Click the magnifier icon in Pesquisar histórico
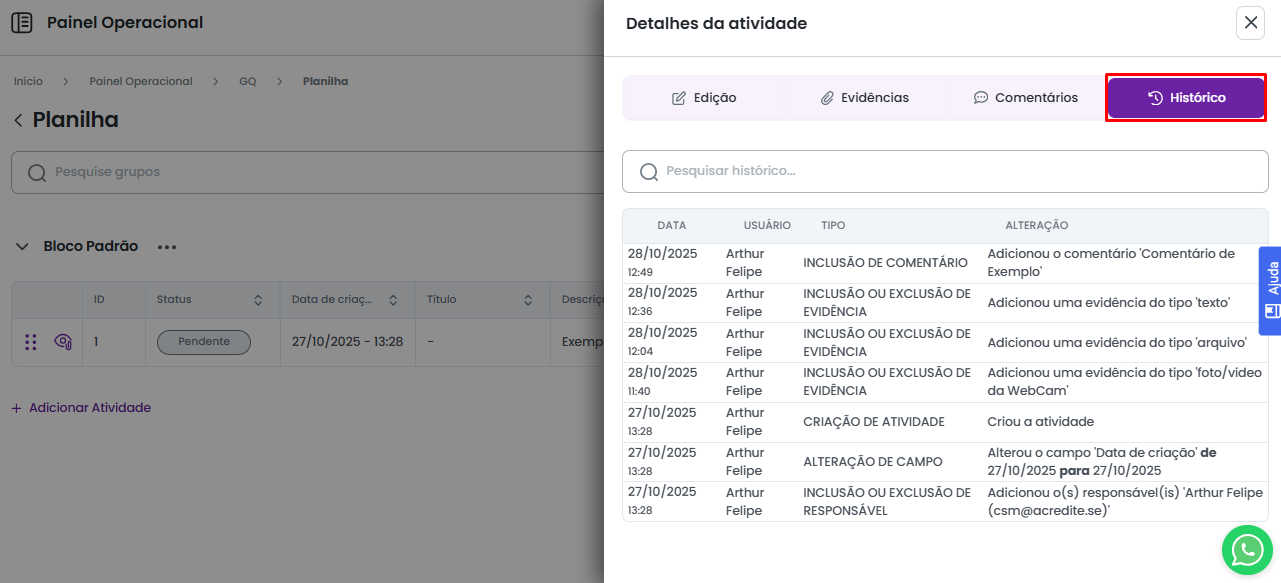This screenshot has width=1281, height=583. click(x=648, y=172)
